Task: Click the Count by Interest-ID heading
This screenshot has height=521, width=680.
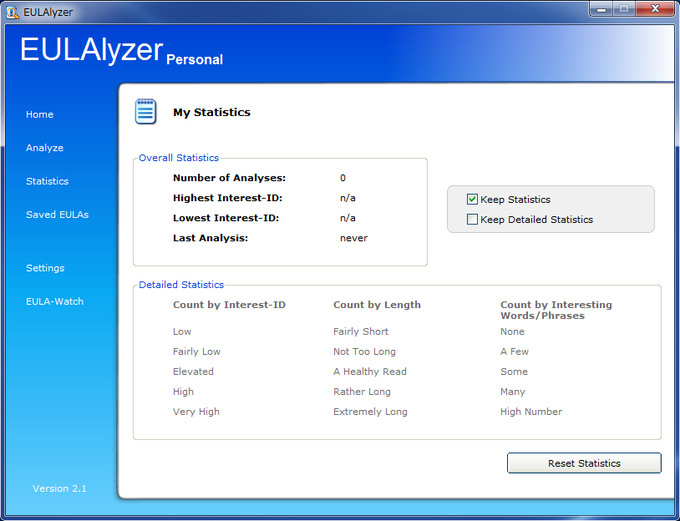Action: click(x=229, y=305)
